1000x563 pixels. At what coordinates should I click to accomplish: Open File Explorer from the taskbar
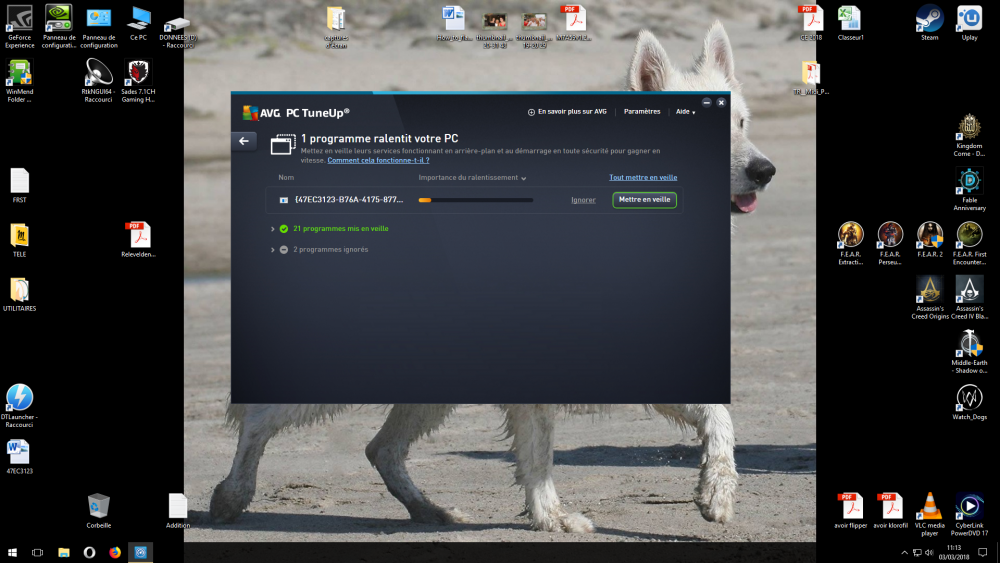pos(64,552)
